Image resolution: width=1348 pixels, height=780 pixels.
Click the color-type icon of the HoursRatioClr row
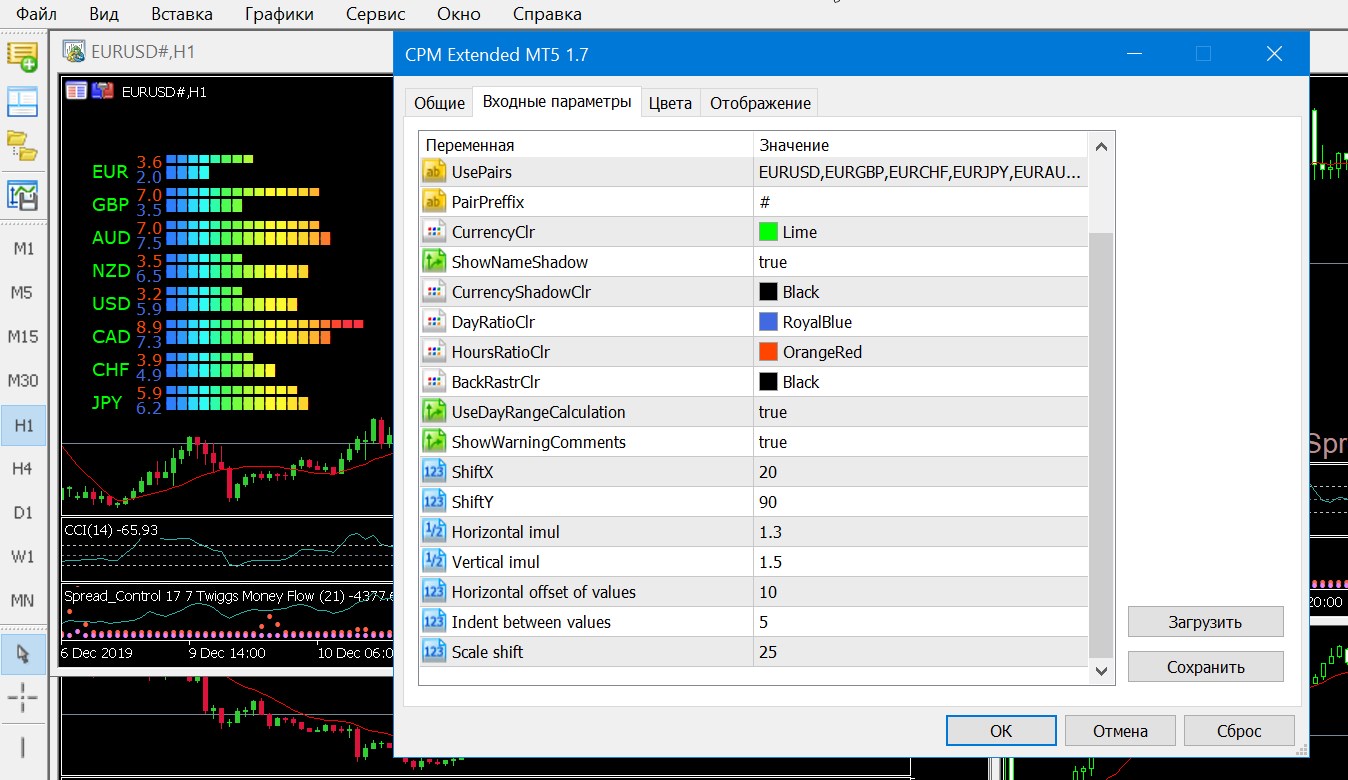(x=434, y=352)
